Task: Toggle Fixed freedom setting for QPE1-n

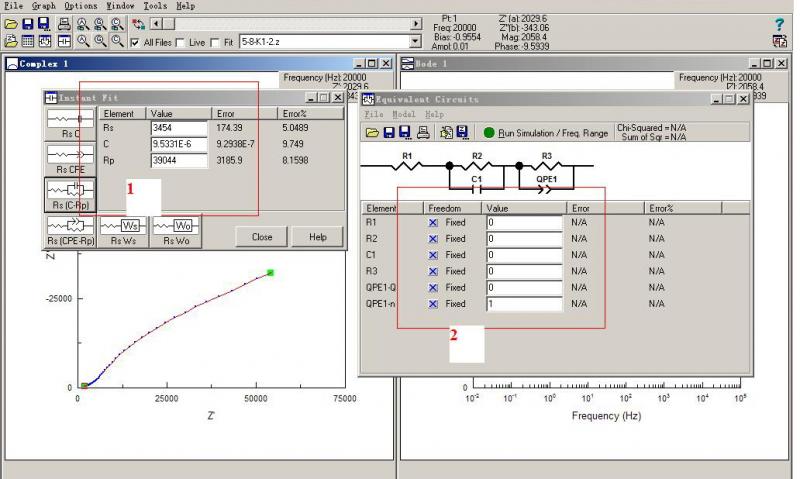Action: 434,303
